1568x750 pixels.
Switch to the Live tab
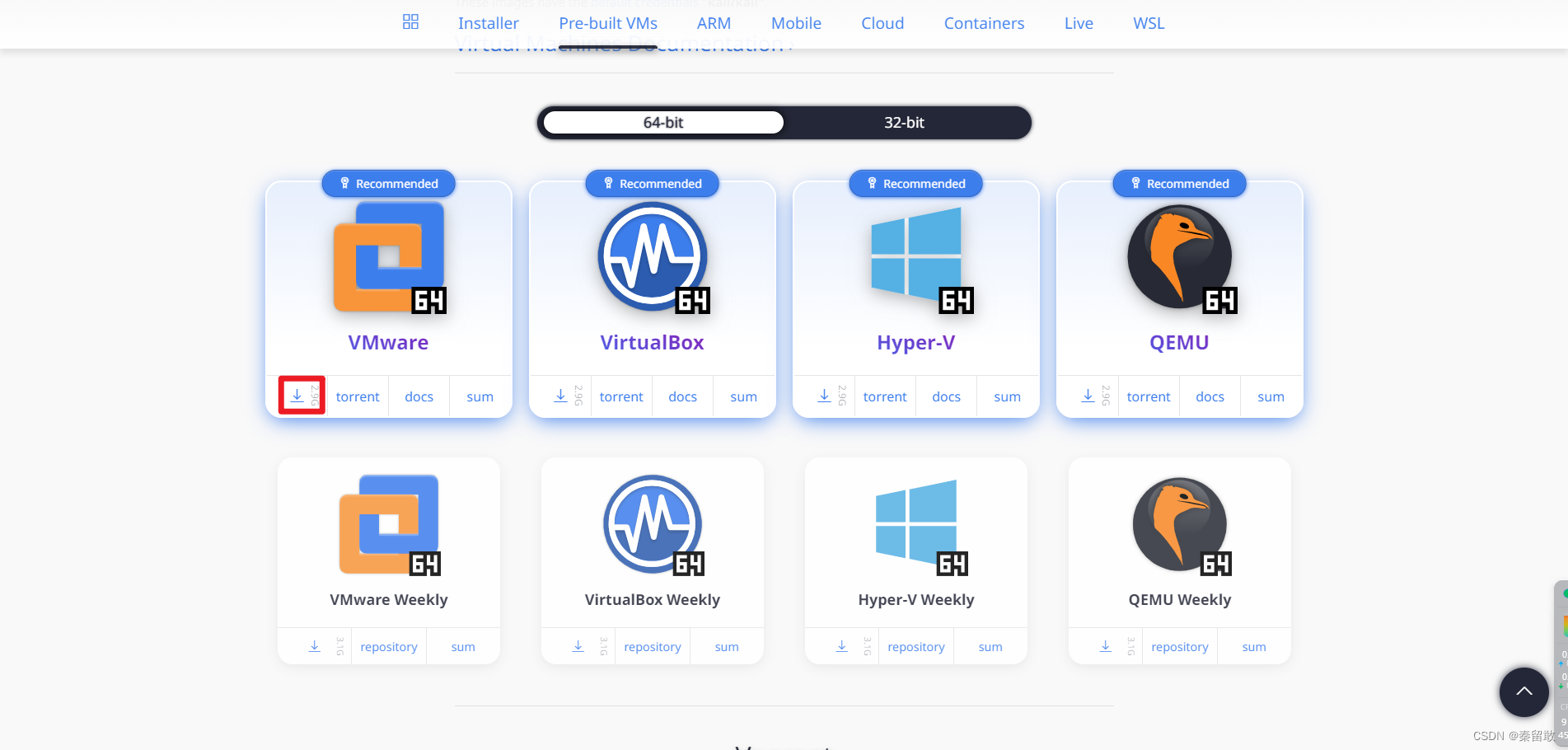coord(1079,23)
